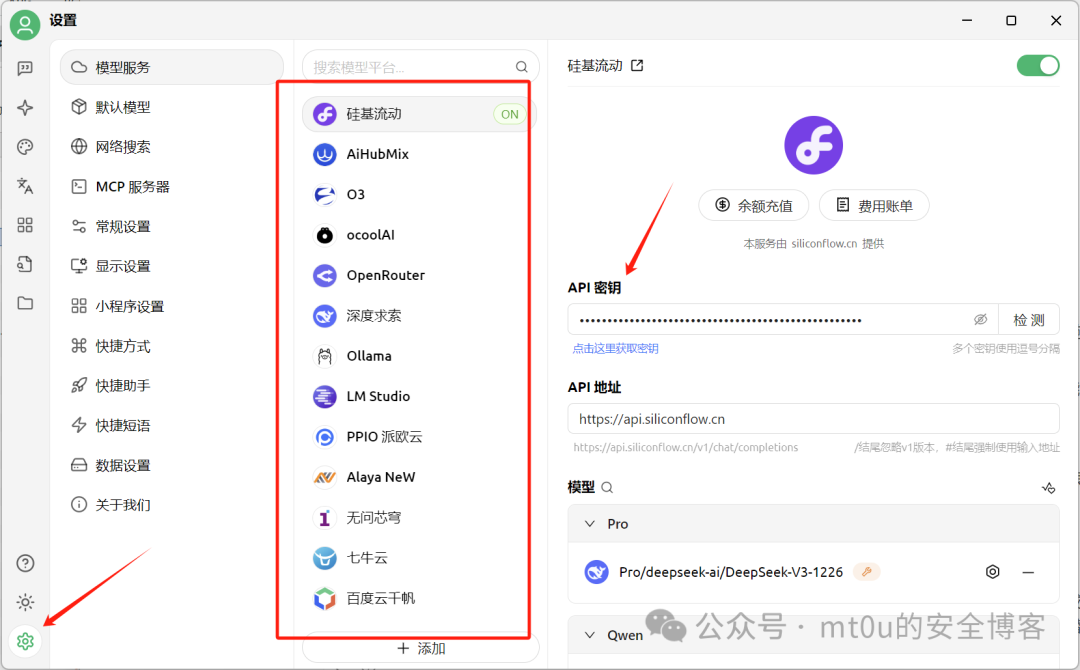Select MCP 服务器 in settings menu
The height and width of the screenshot is (670, 1080).
click(x=172, y=187)
